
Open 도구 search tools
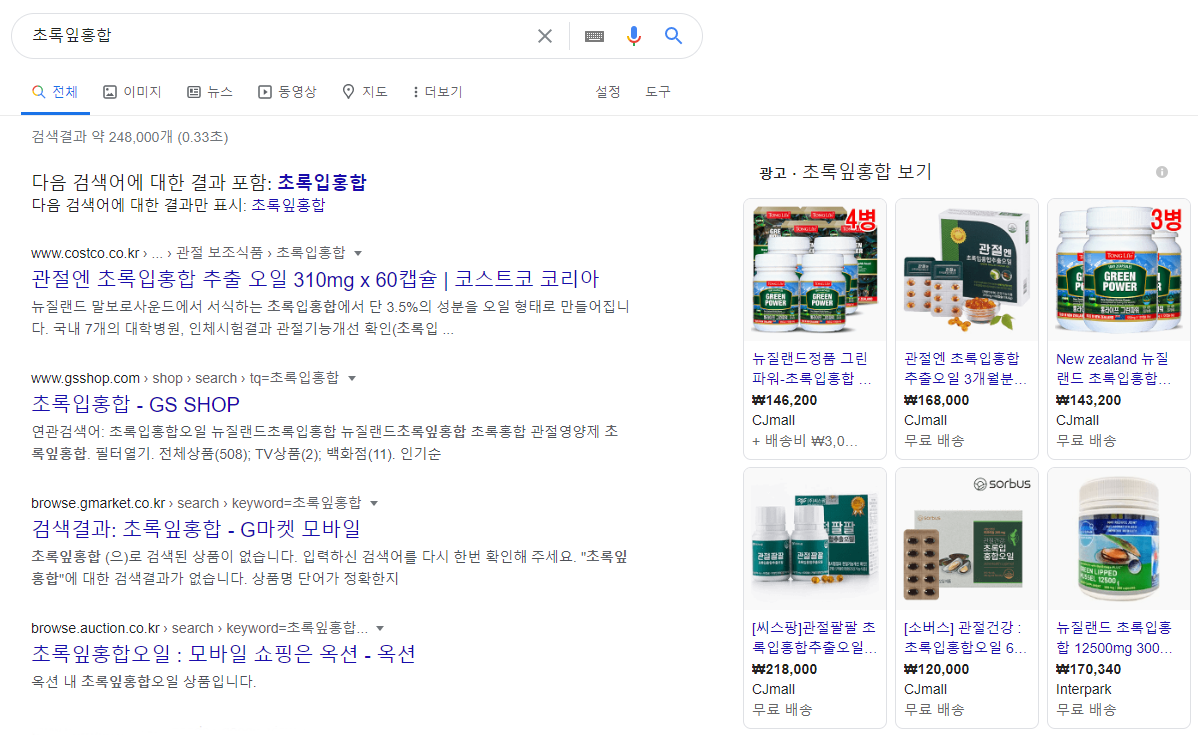pos(658,92)
